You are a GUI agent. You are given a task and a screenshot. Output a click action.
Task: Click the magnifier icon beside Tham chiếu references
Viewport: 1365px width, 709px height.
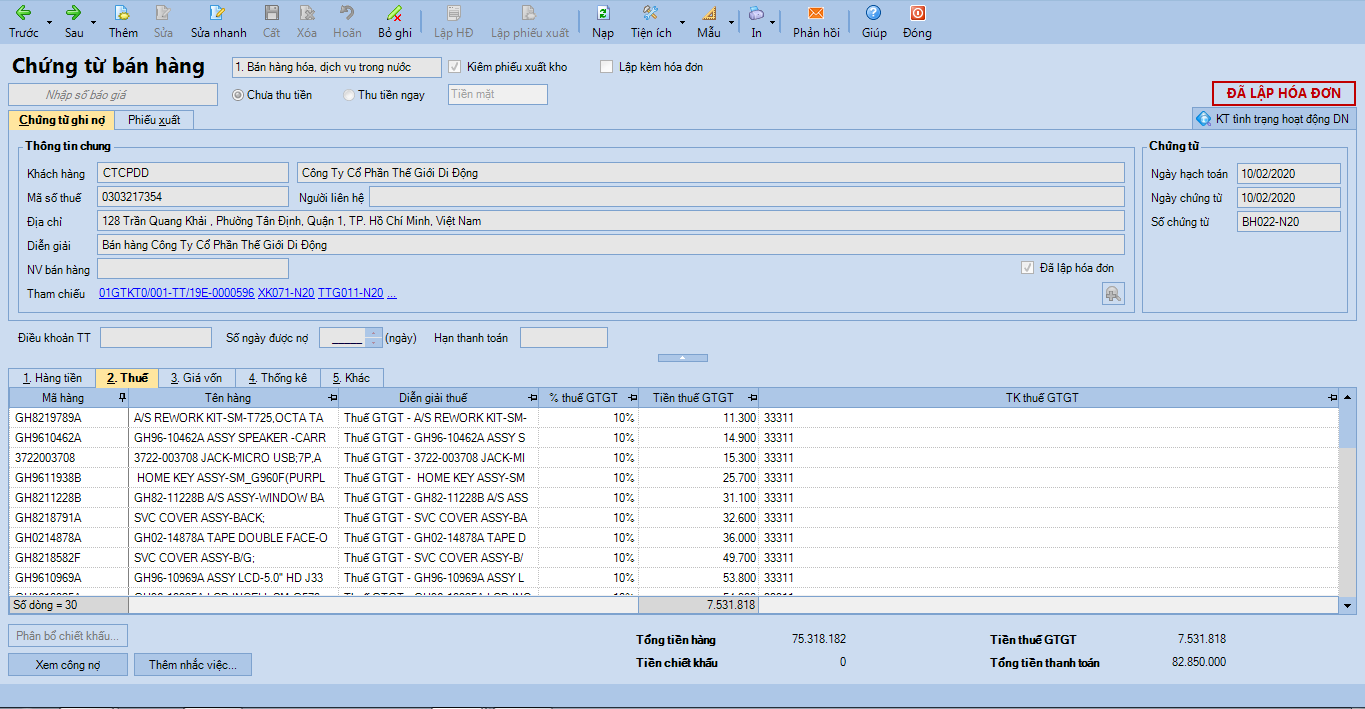pyautogui.click(x=1113, y=293)
